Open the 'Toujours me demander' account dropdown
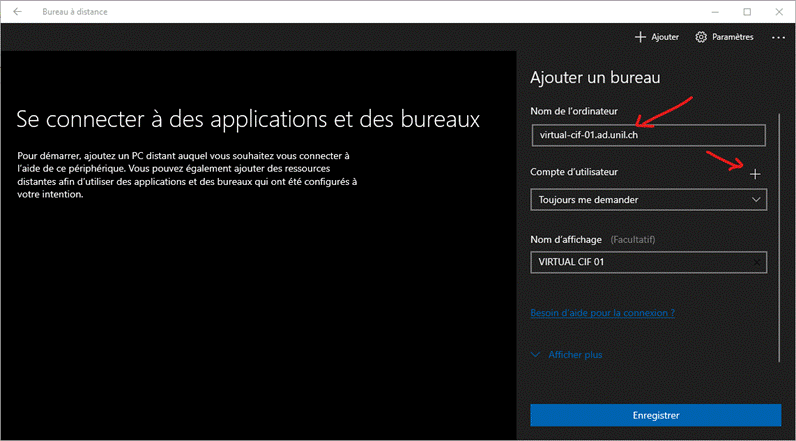This screenshot has height=441, width=796. (x=640, y=200)
